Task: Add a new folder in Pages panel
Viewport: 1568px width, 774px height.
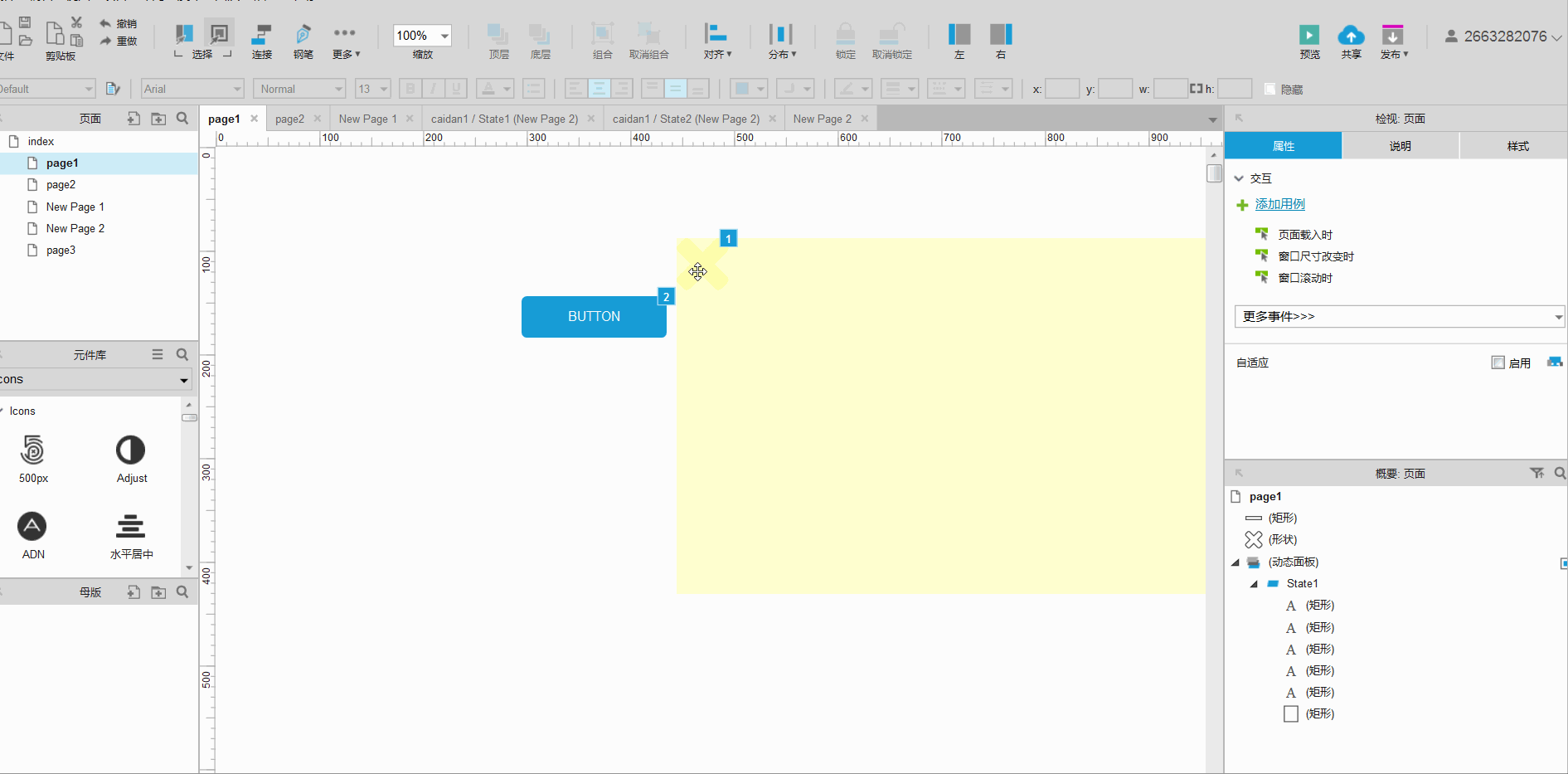Action: point(158,119)
